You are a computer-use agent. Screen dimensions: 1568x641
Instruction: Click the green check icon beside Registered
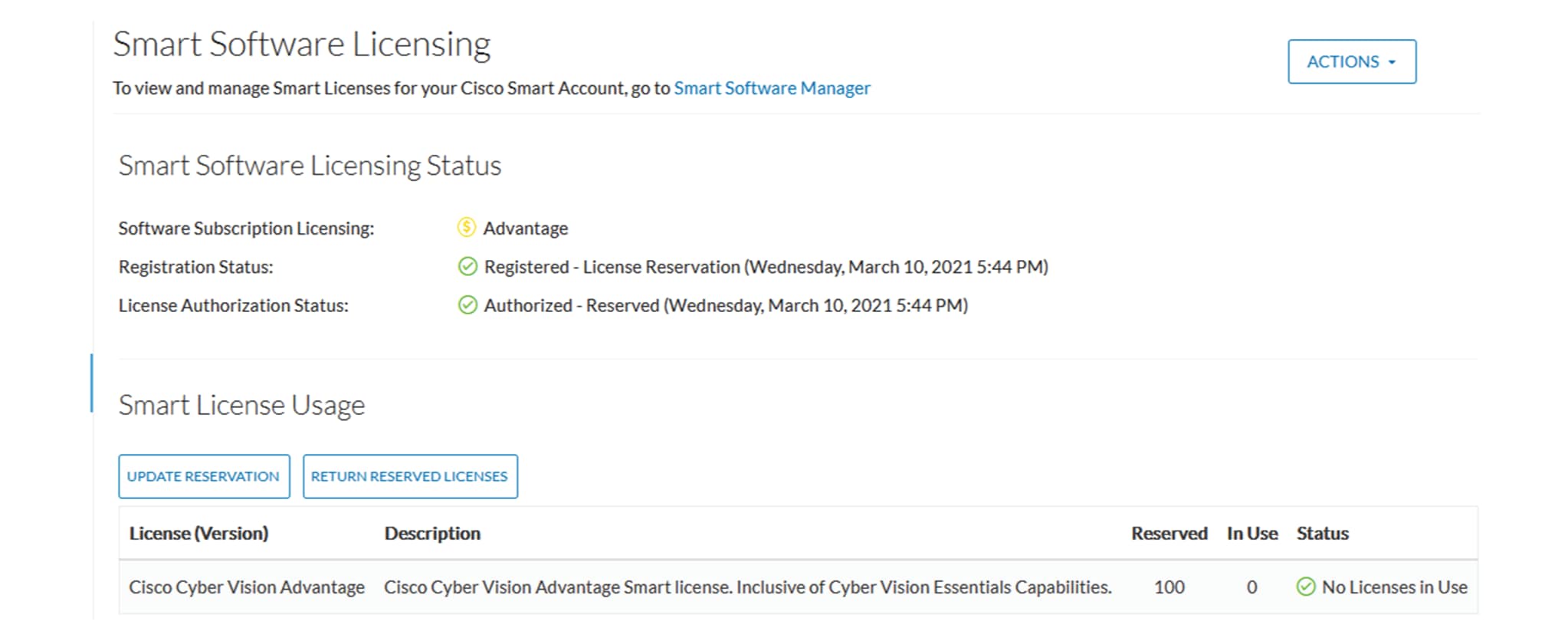467,267
